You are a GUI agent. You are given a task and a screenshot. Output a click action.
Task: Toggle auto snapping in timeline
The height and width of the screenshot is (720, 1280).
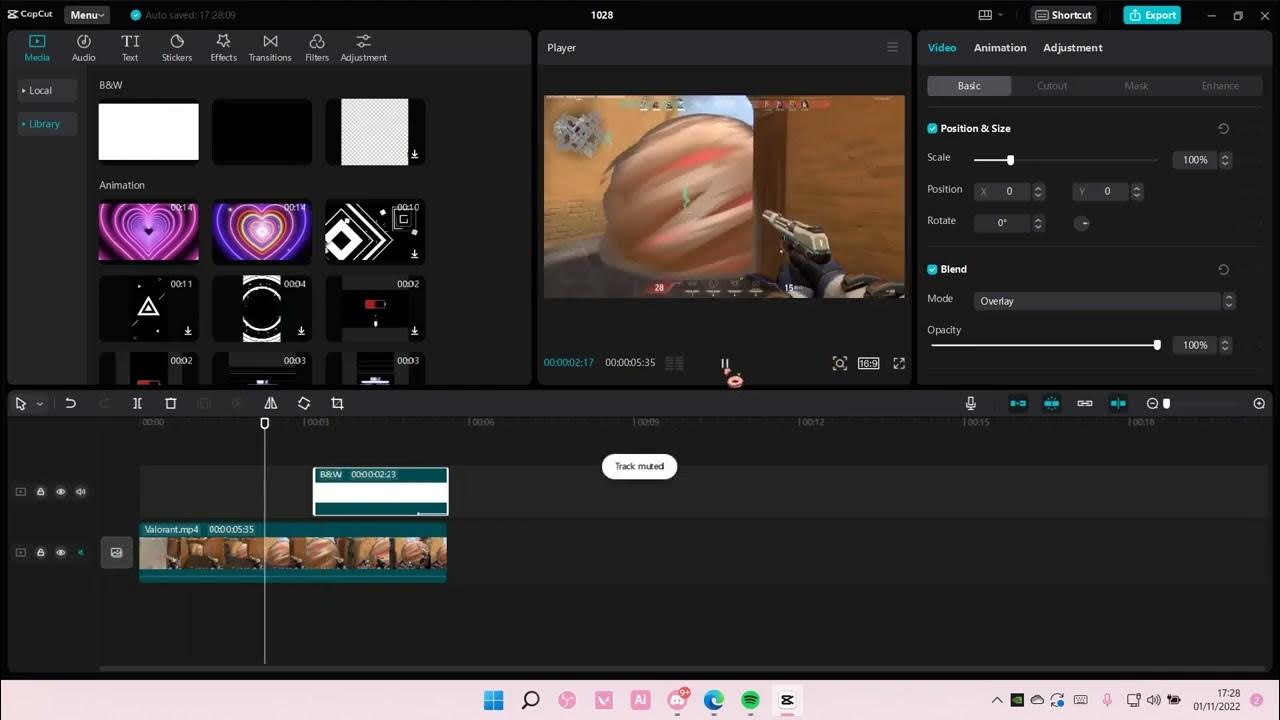tap(1051, 403)
